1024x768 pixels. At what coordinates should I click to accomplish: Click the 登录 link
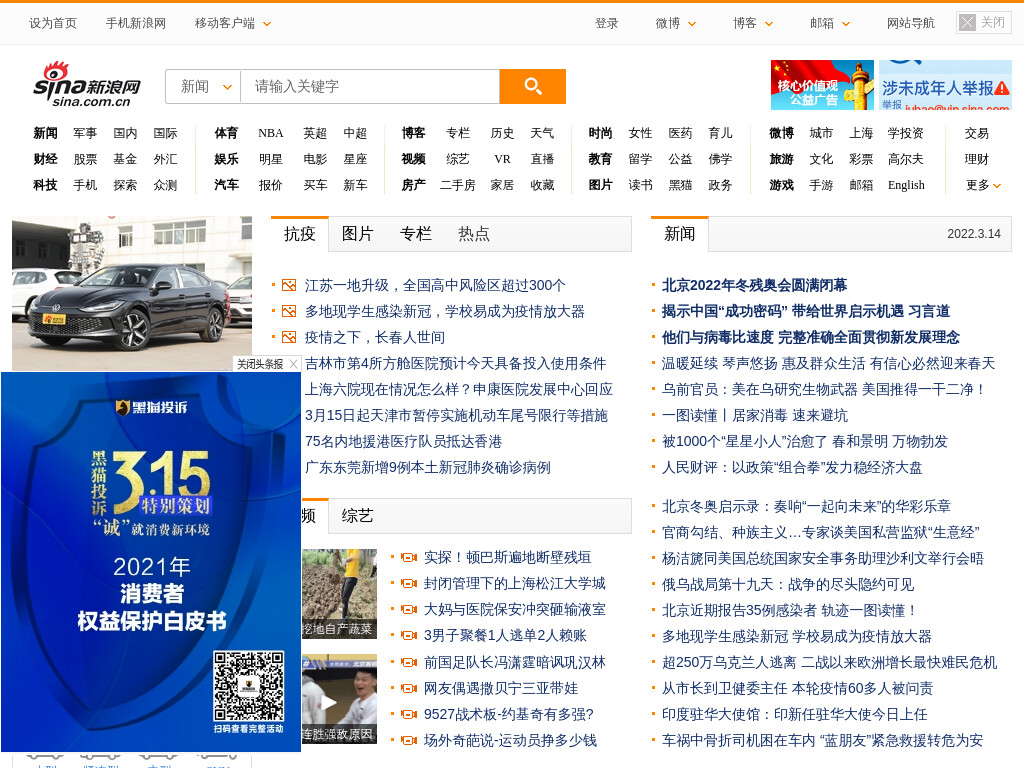pyautogui.click(x=606, y=24)
